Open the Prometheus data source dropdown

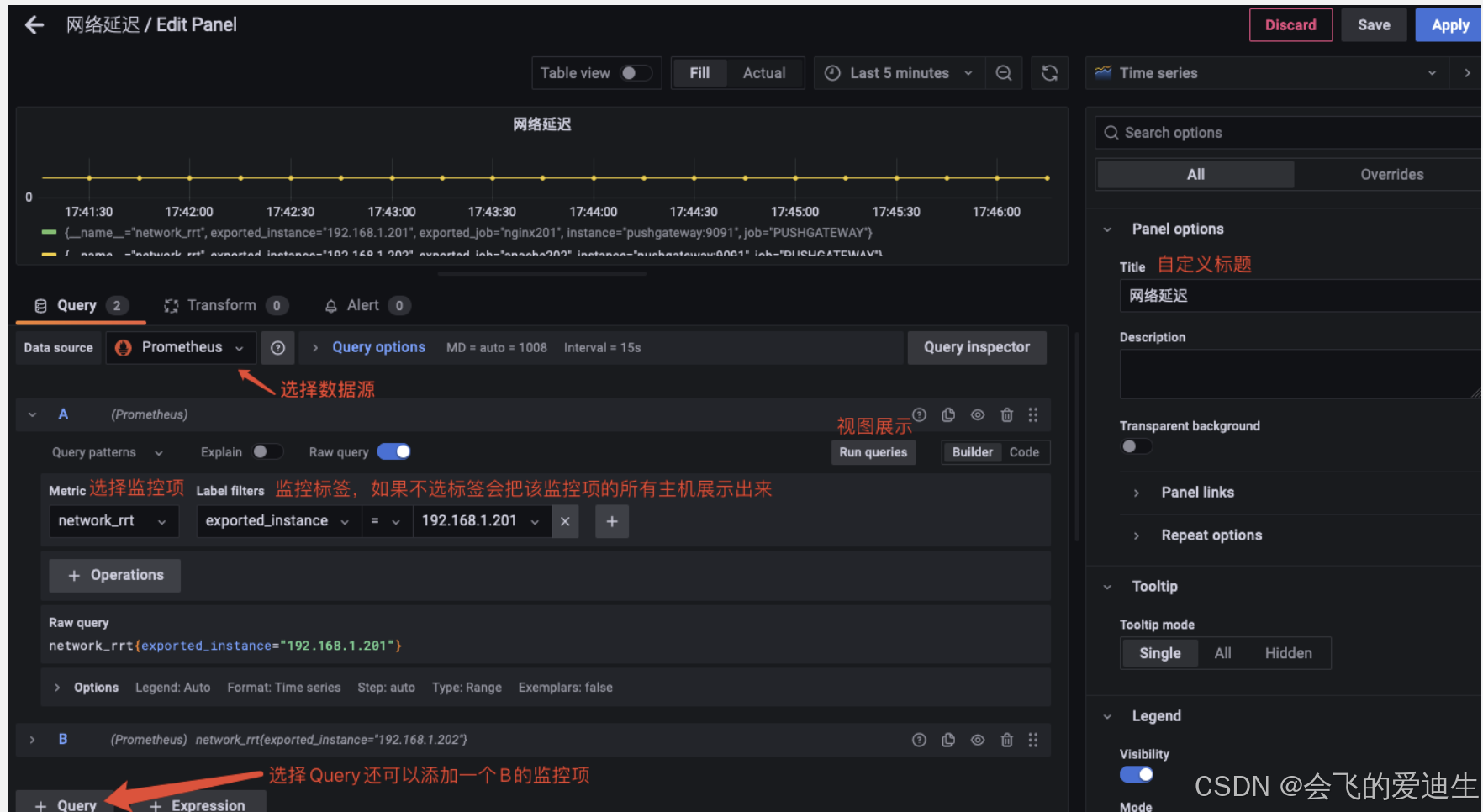pyautogui.click(x=181, y=348)
